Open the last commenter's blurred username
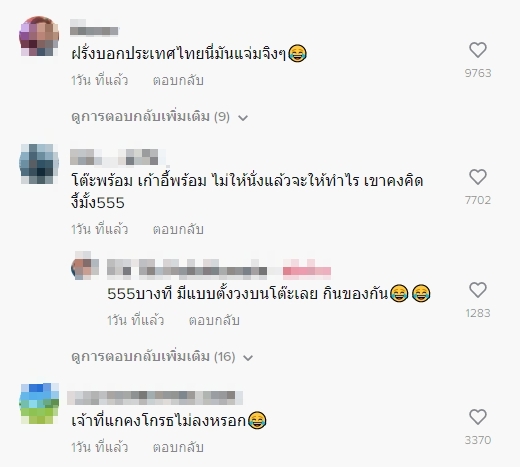The height and width of the screenshot is (467, 520). [x=155, y=398]
